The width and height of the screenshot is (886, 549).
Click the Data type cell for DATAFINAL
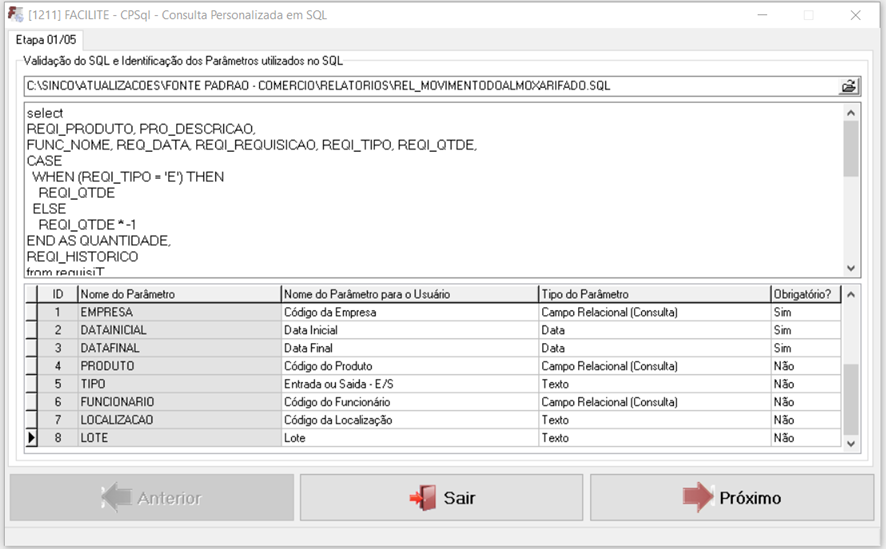pyautogui.click(x=655, y=348)
